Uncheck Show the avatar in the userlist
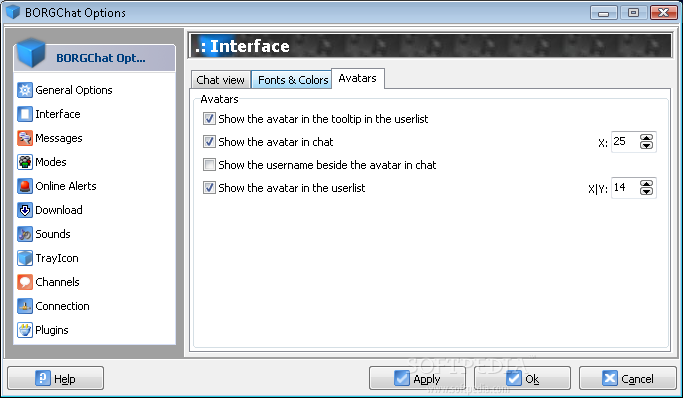683x398 pixels. click(x=209, y=188)
